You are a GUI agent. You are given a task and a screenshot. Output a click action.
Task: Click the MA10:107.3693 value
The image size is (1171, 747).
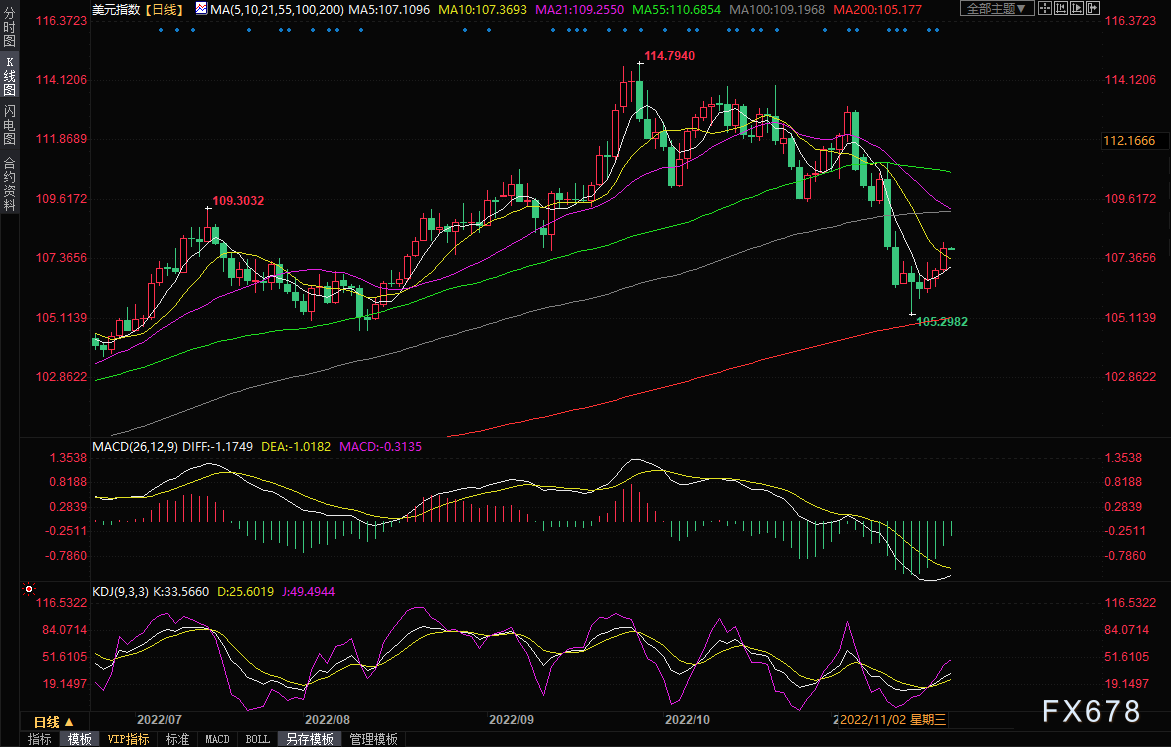point(482,10)
